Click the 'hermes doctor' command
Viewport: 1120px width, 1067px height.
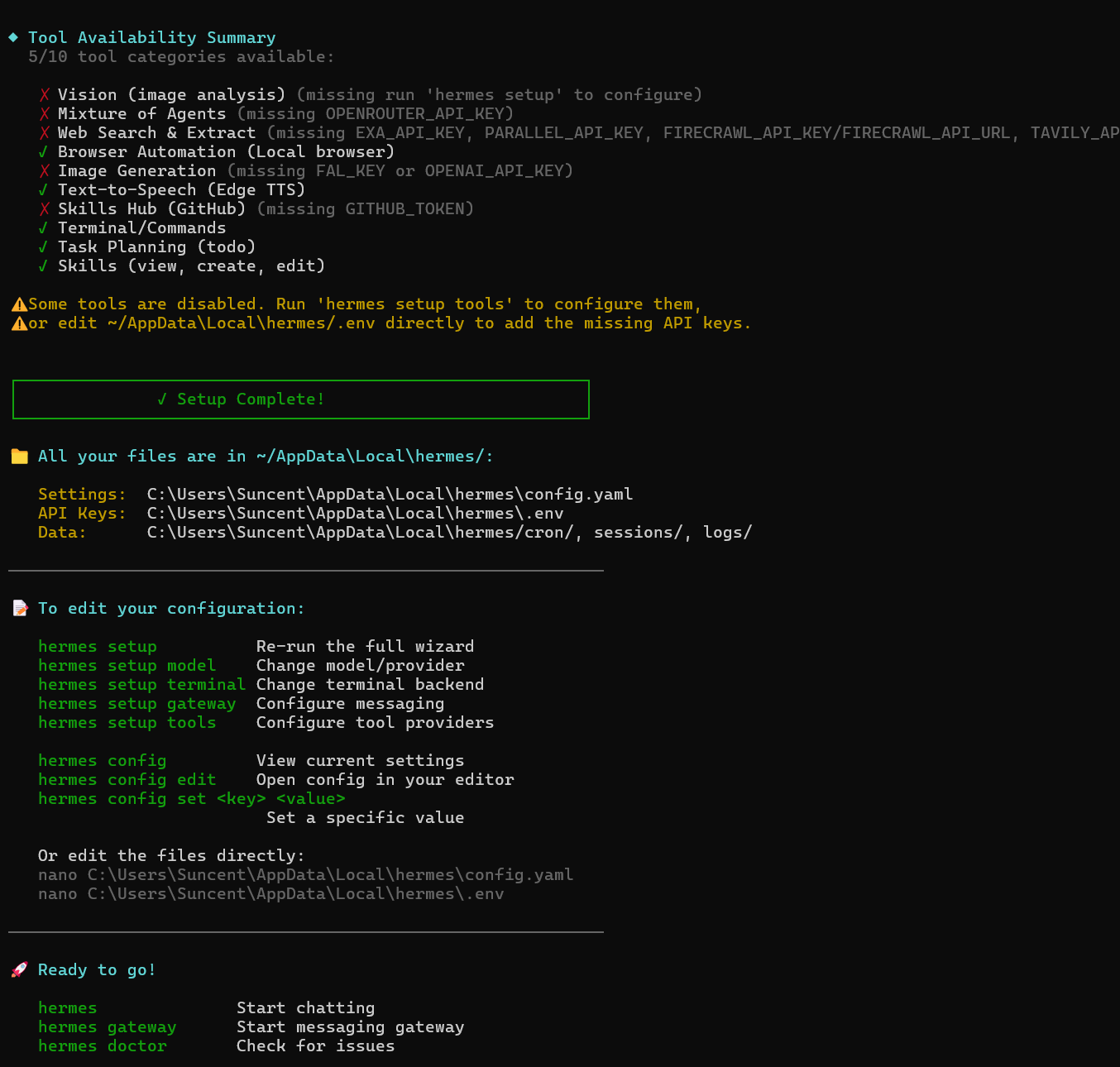click(102, 1046)
